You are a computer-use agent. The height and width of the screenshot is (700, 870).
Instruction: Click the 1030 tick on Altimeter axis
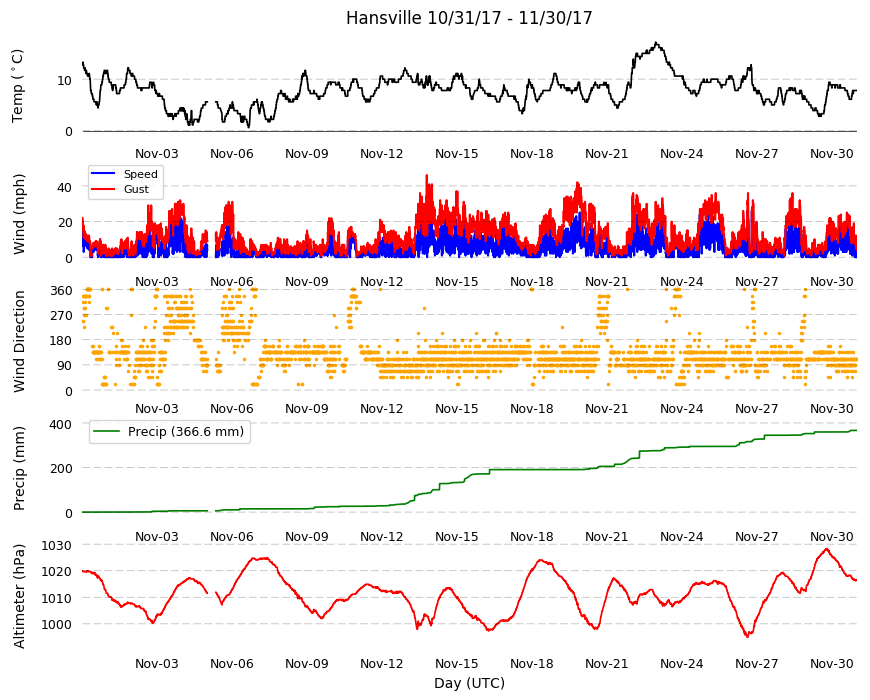pyautogui.click(x=58, y=545)
